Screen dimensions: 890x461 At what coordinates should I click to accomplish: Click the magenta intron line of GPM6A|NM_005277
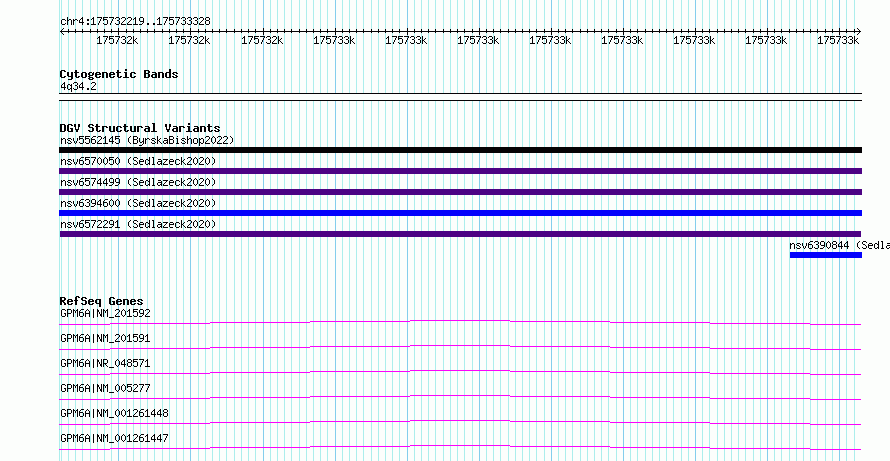tap(460, 396)
